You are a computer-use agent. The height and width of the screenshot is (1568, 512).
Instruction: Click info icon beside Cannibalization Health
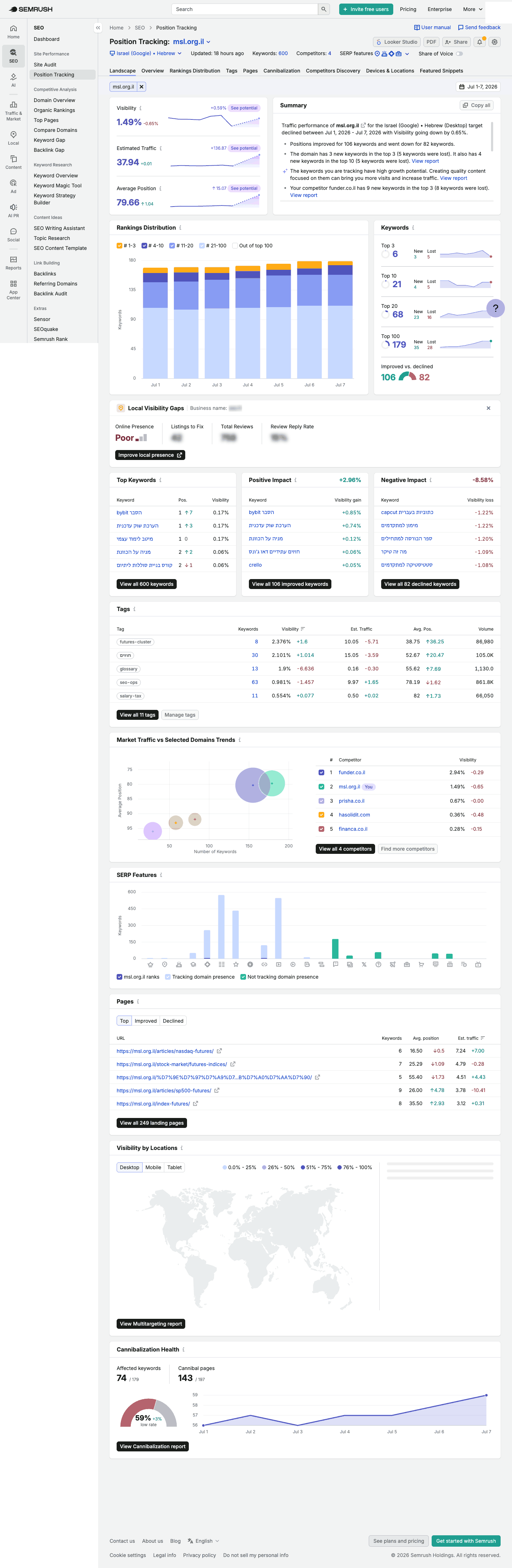coord(183,1349)
